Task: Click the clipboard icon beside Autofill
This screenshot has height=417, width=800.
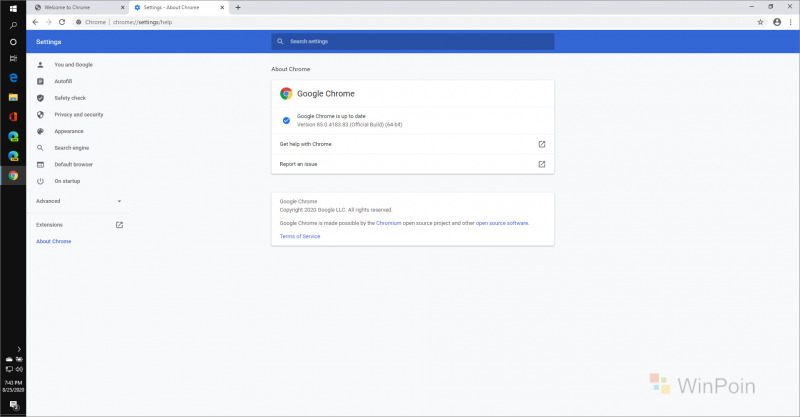Action: click(x=40, y=82)
